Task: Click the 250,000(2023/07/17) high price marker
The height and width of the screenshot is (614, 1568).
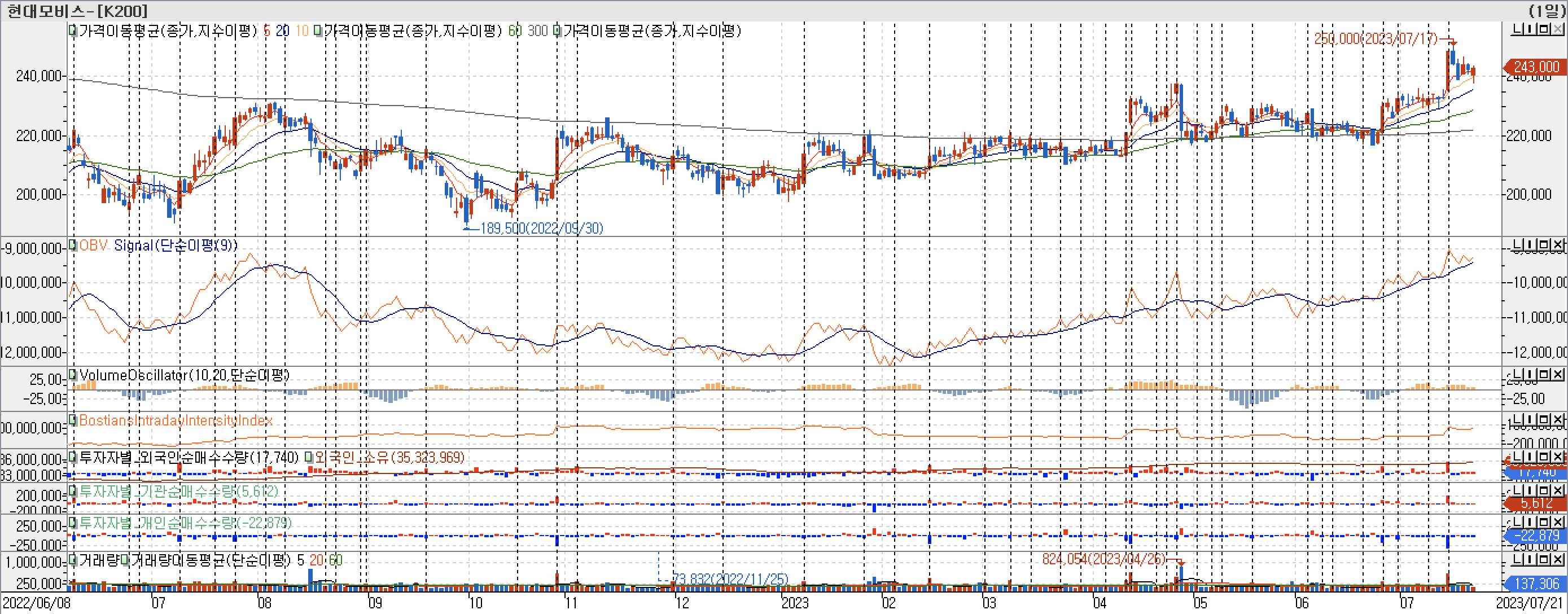Action: [x=1376, y=39]
